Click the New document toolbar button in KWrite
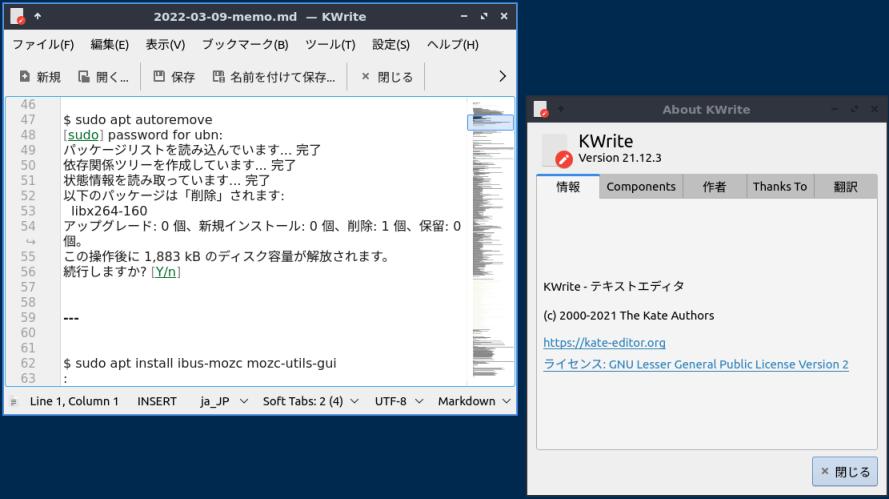This screenshot has height=499, width=889. click(x=40, y=77)
